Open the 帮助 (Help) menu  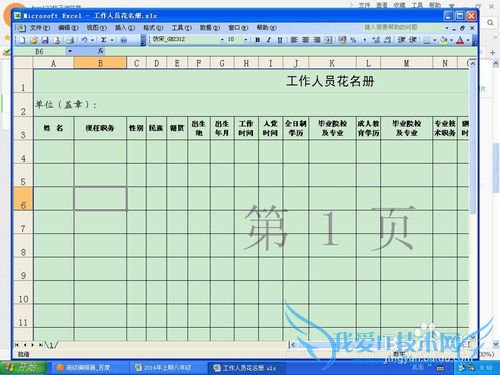[266, 28]
